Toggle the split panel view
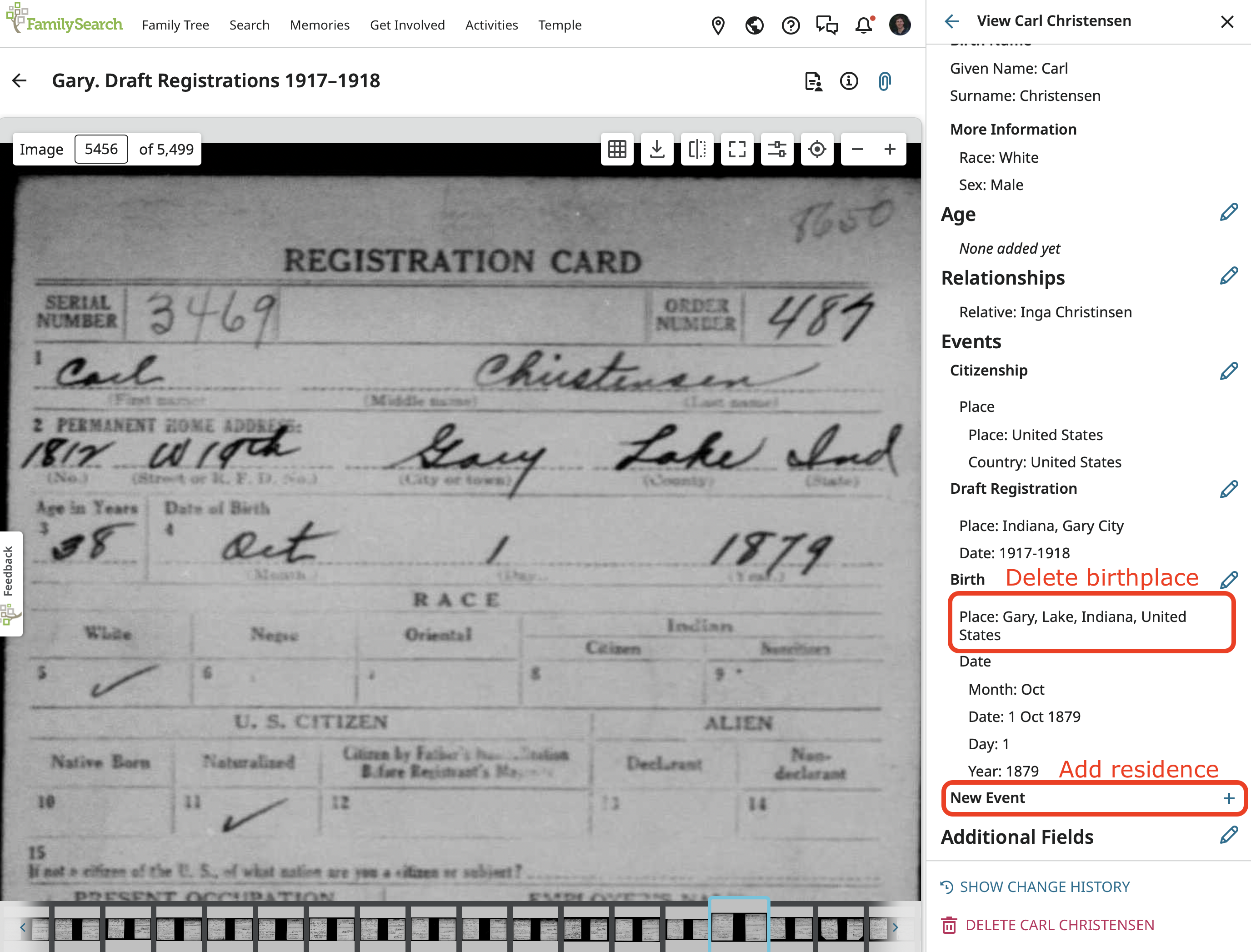The height and width of the screenshot is (952, 1251). coord(697,149)
